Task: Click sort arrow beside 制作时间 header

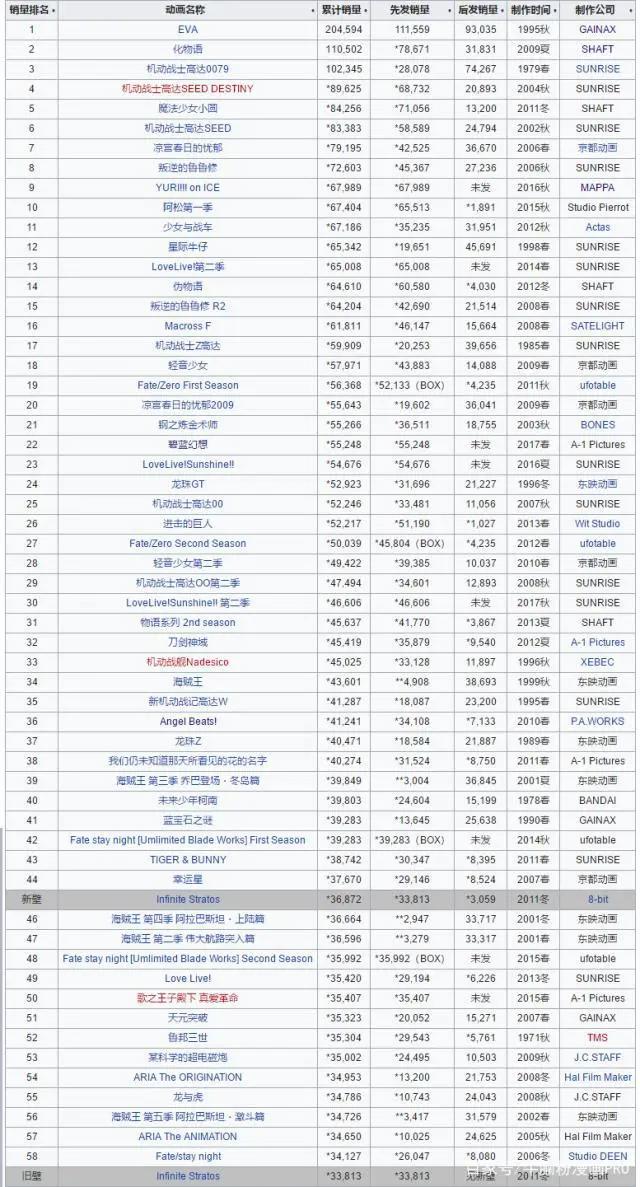Action: coord(554,10)
